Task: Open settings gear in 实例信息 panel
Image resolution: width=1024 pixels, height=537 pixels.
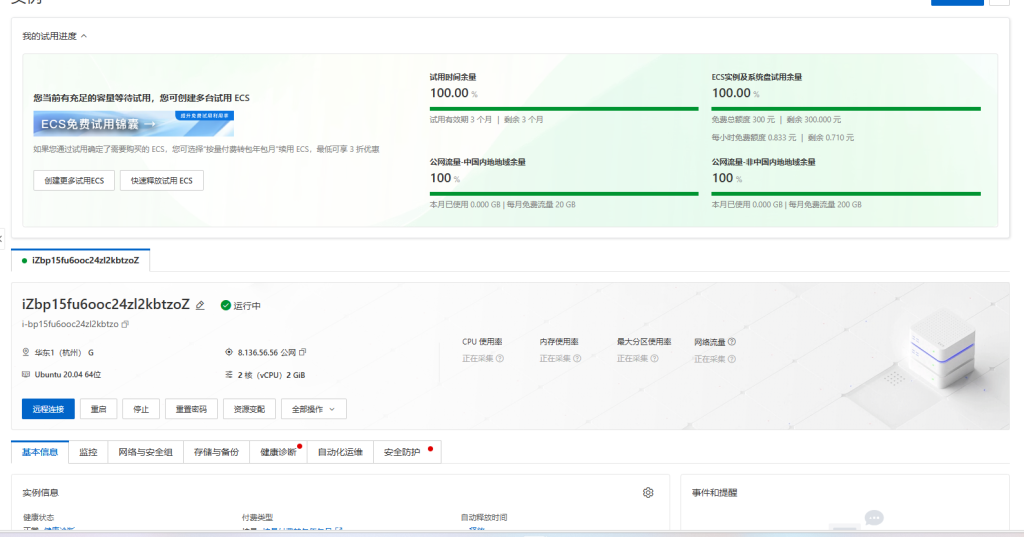Action: pos(648,493)
